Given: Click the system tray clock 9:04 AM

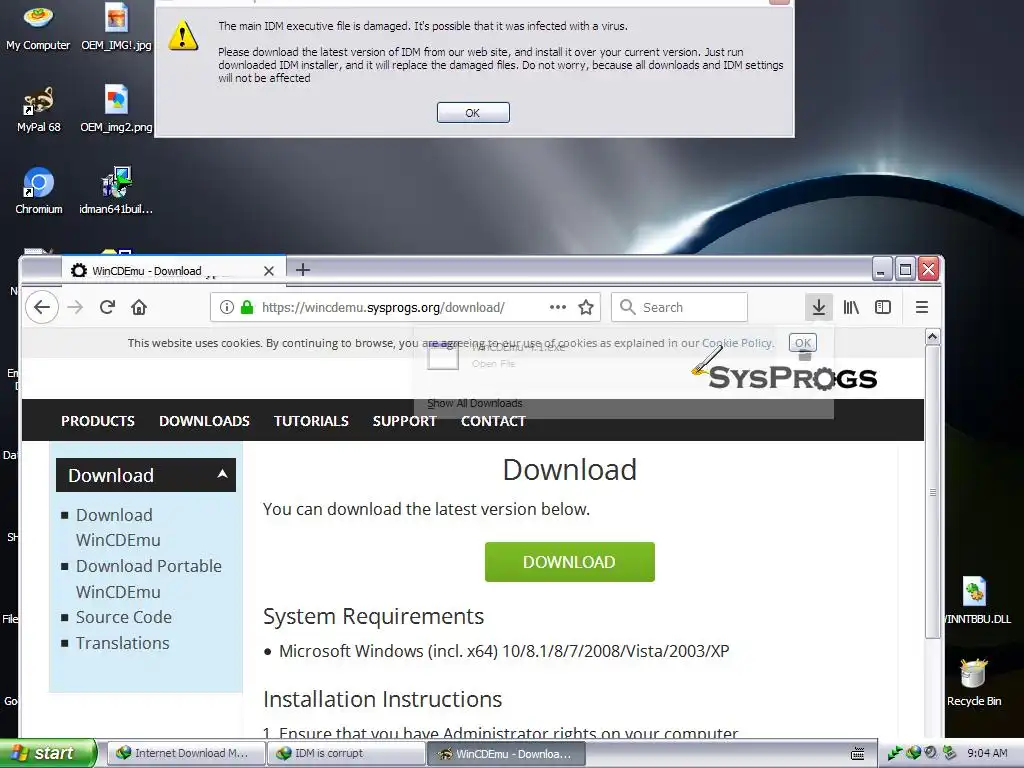Looking at the screenshot, I should pos(987,753).
